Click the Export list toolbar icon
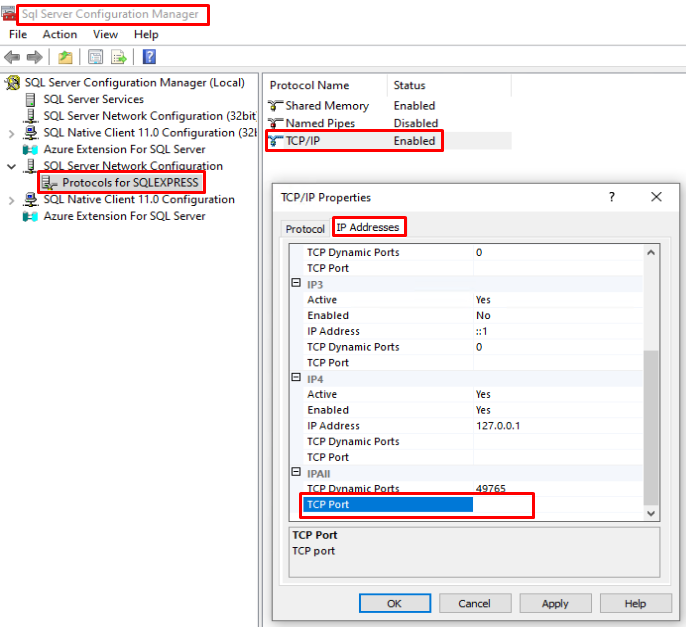The height and width of the screenshot is (627, 686). pyautogui.click(x=119, y=57)
